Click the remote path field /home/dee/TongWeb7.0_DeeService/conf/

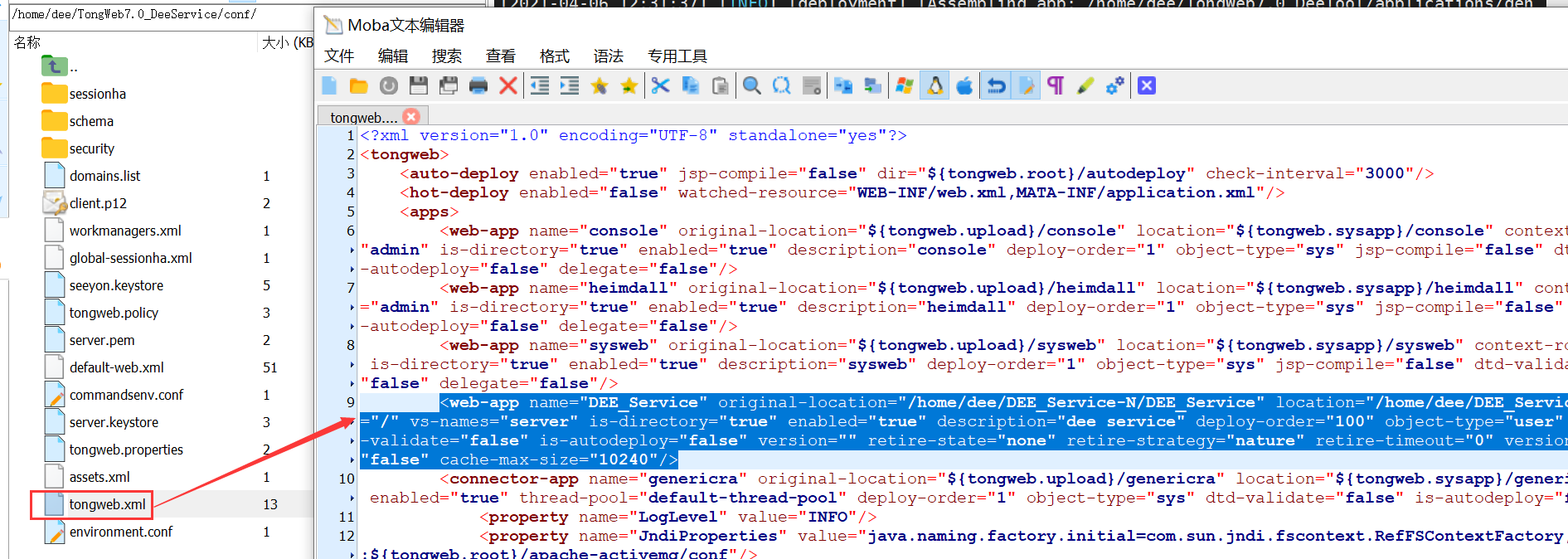162,14
